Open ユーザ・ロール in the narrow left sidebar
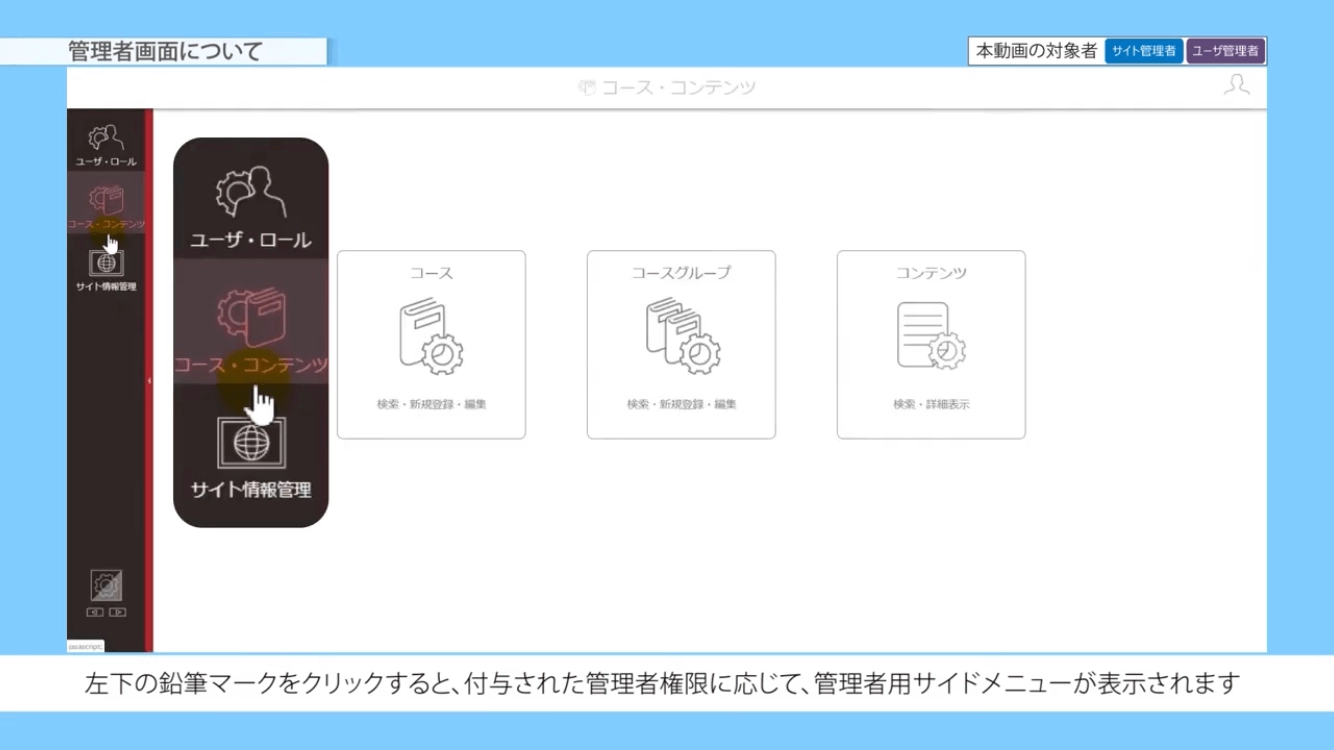This screenshot has height=750, width=1334. tap(106, 145)
